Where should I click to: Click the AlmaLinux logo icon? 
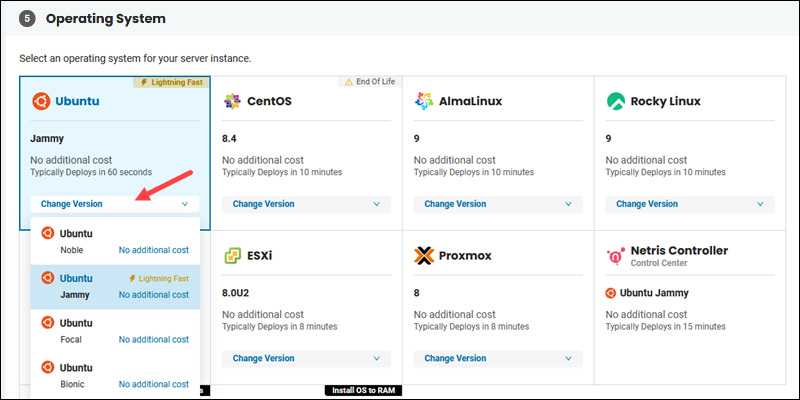point(423,101)
